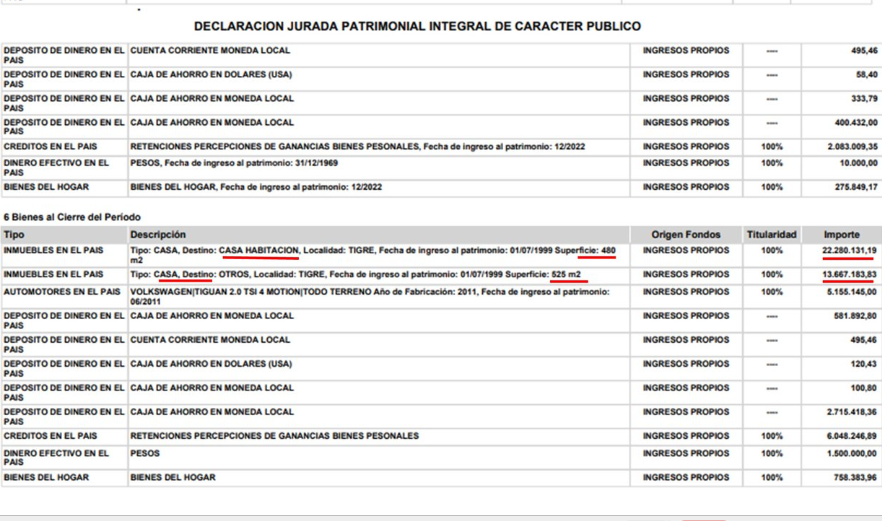This screenshot has width=882, height=521.
Task: Select the amount 1.500.000,00
Action: pyautogui.click(x=852, y=453)
